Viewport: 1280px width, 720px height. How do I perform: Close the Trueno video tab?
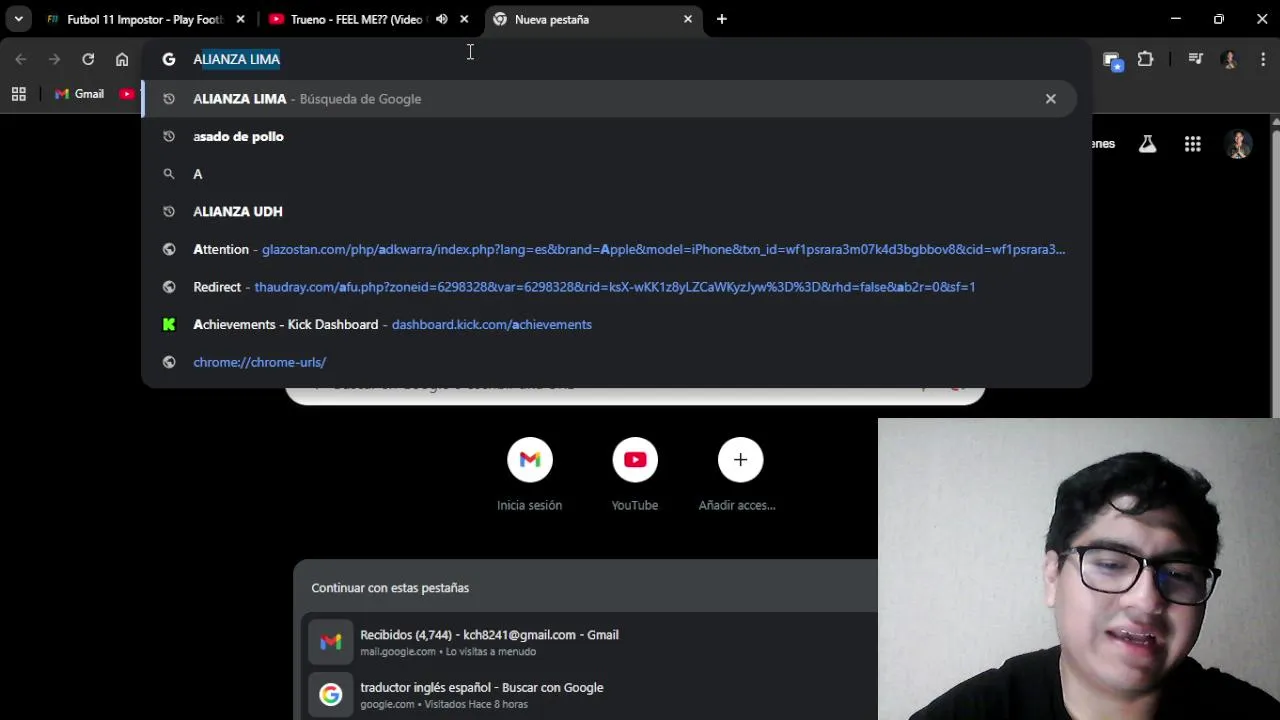tap(464, 19)
